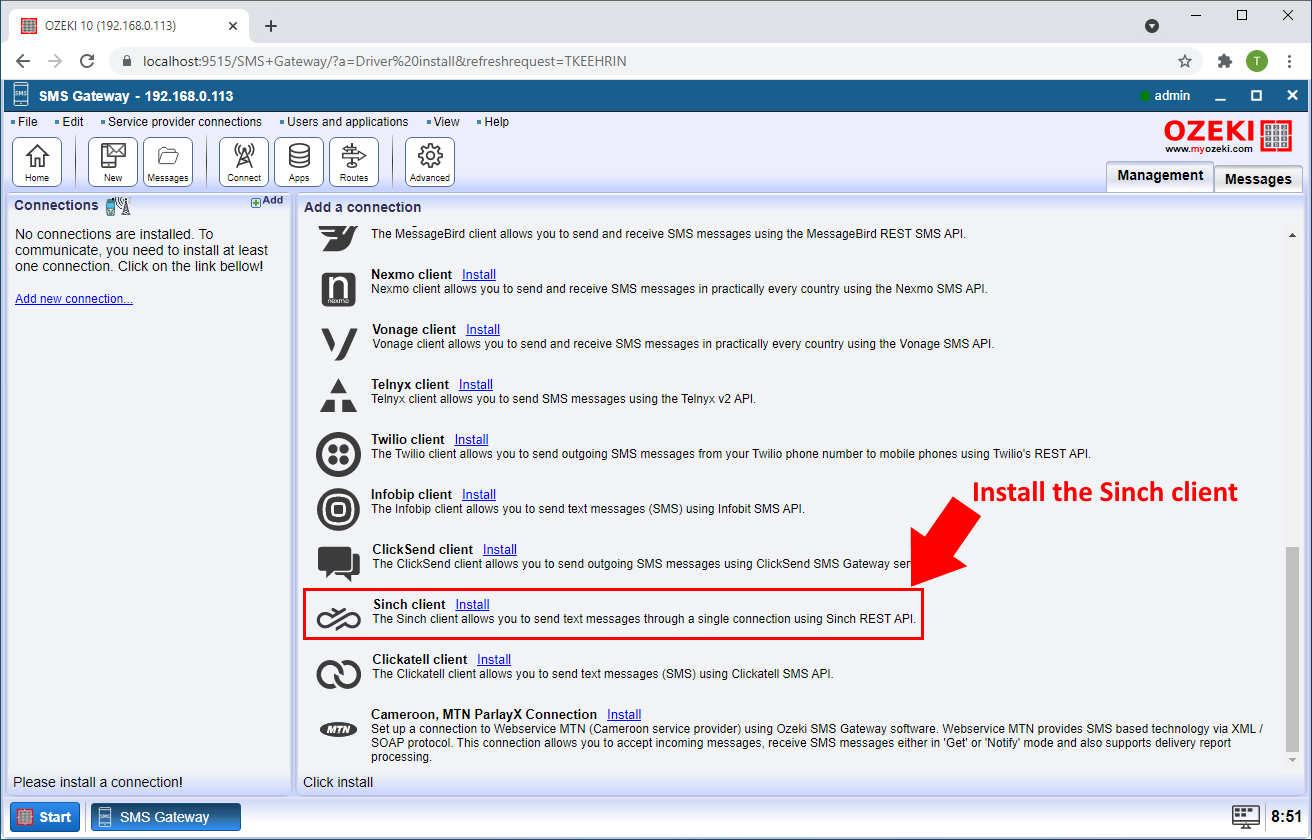
Task: Click Install link for Infobip client
Action: click(479, 494)
